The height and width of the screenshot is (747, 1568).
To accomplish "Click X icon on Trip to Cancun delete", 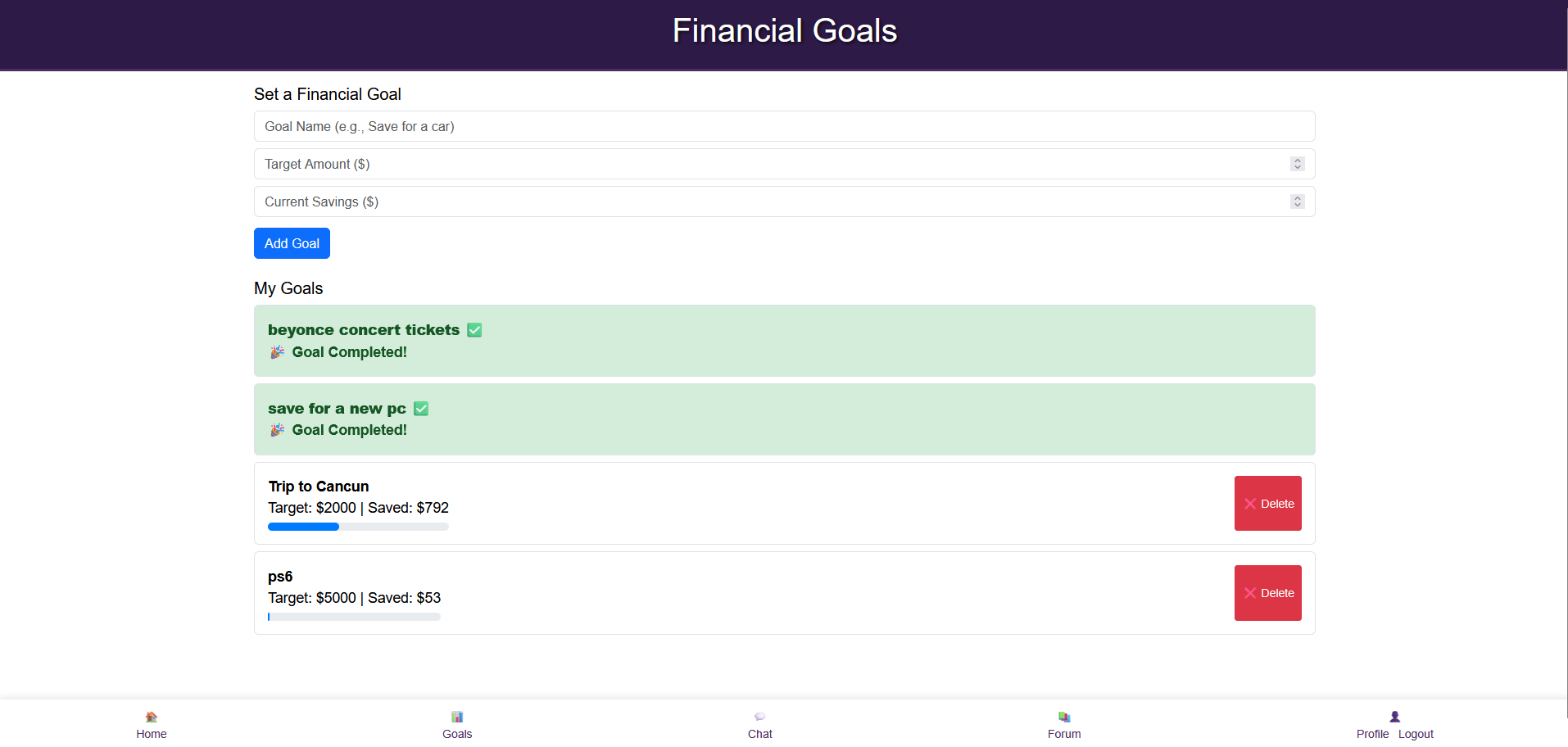I will tap(1250, 504).
